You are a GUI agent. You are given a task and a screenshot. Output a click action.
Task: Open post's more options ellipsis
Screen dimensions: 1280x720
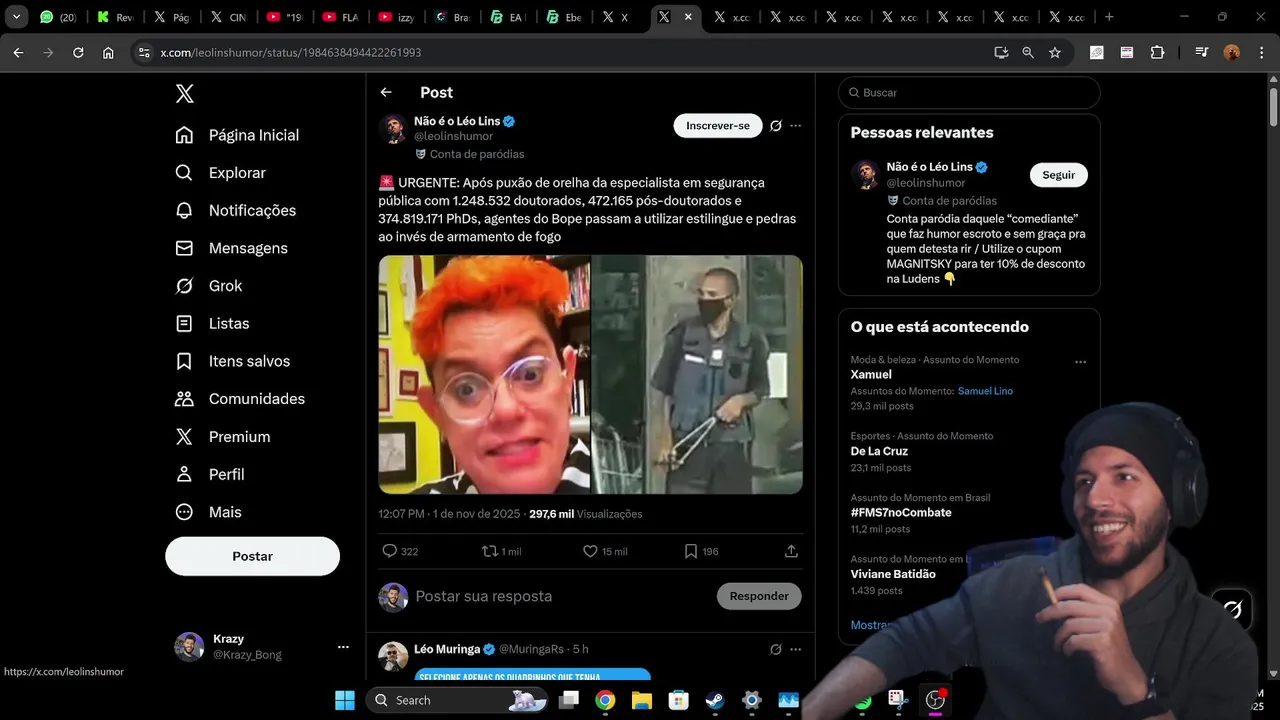pos(796,126)
